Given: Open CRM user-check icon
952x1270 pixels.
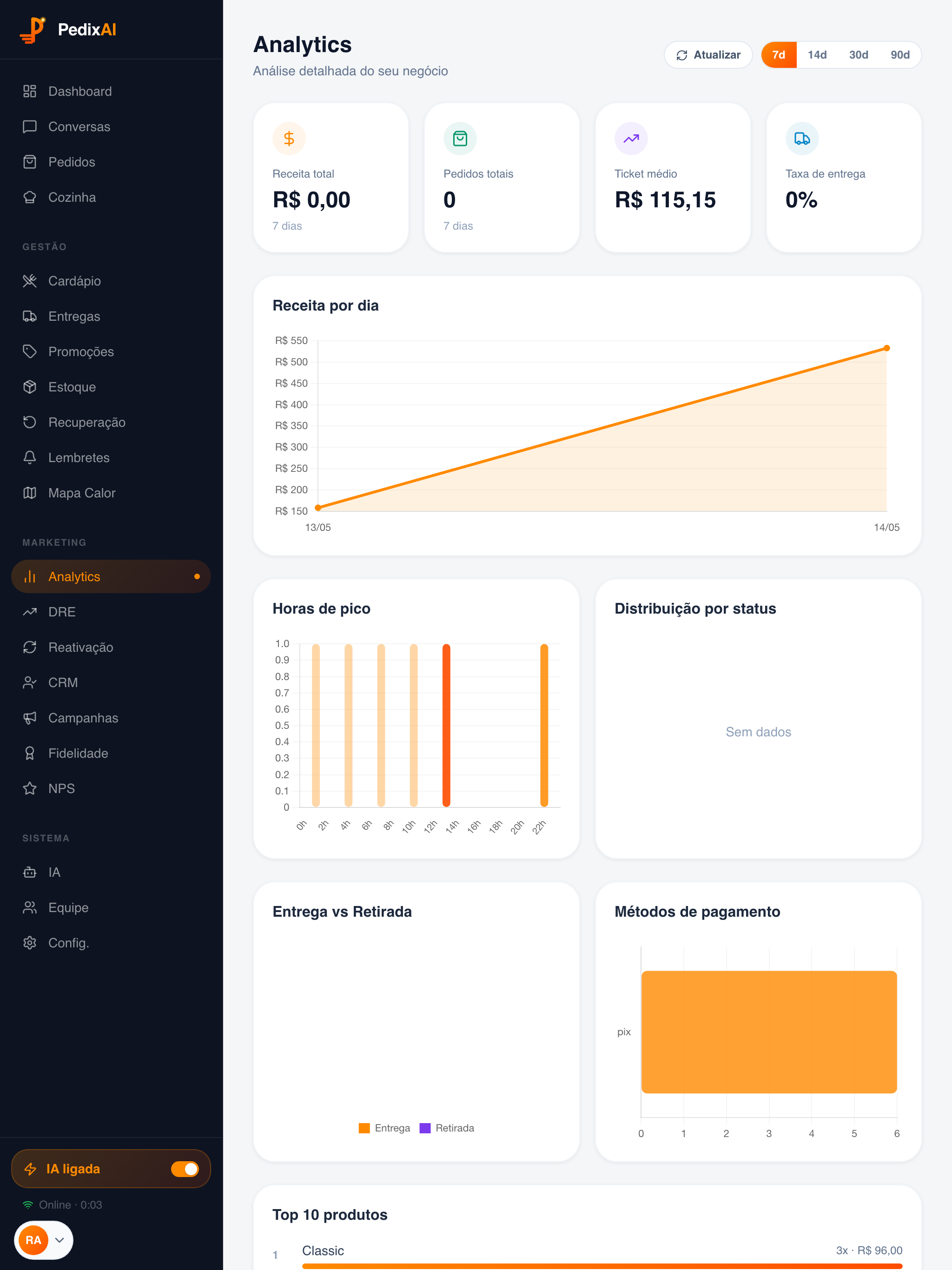Looking at the screenshot, I should point(30,683).
